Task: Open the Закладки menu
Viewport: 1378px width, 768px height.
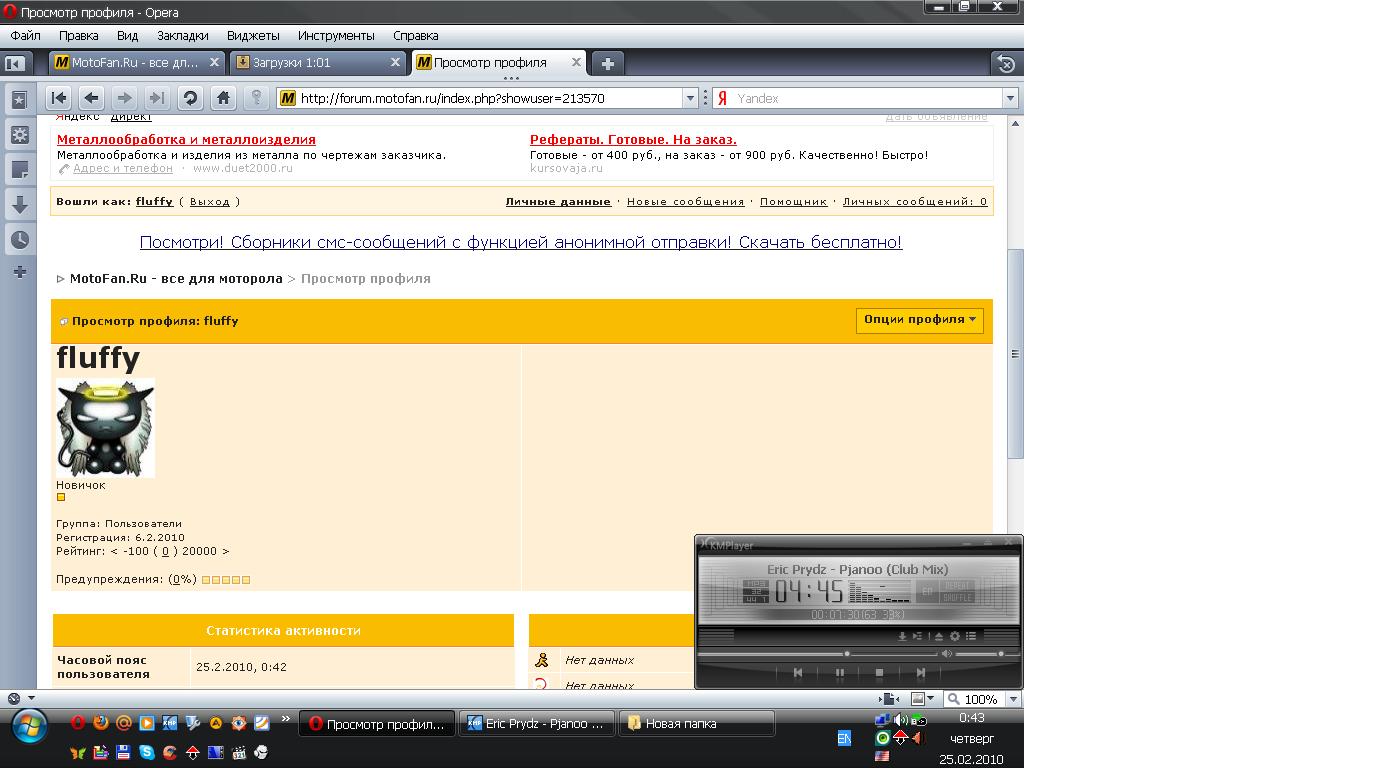Action: point(183,35)
